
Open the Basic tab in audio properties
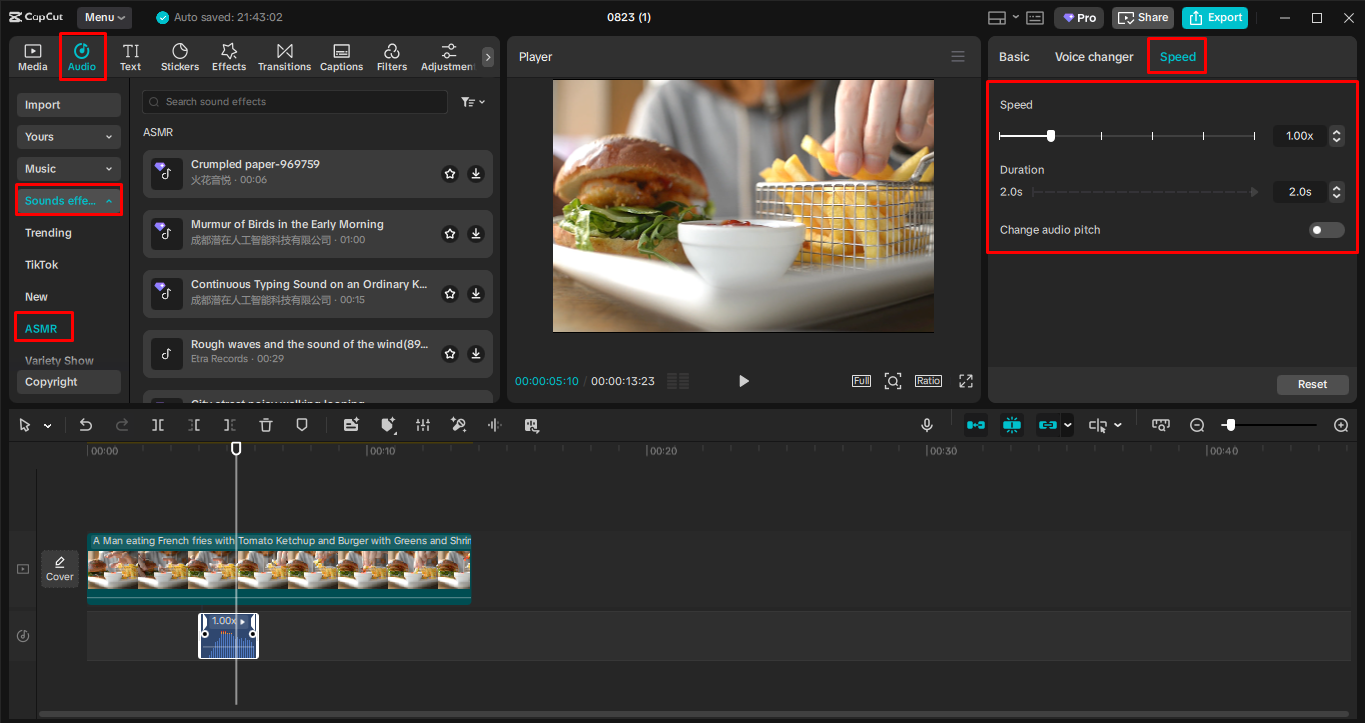point(1014,57)
